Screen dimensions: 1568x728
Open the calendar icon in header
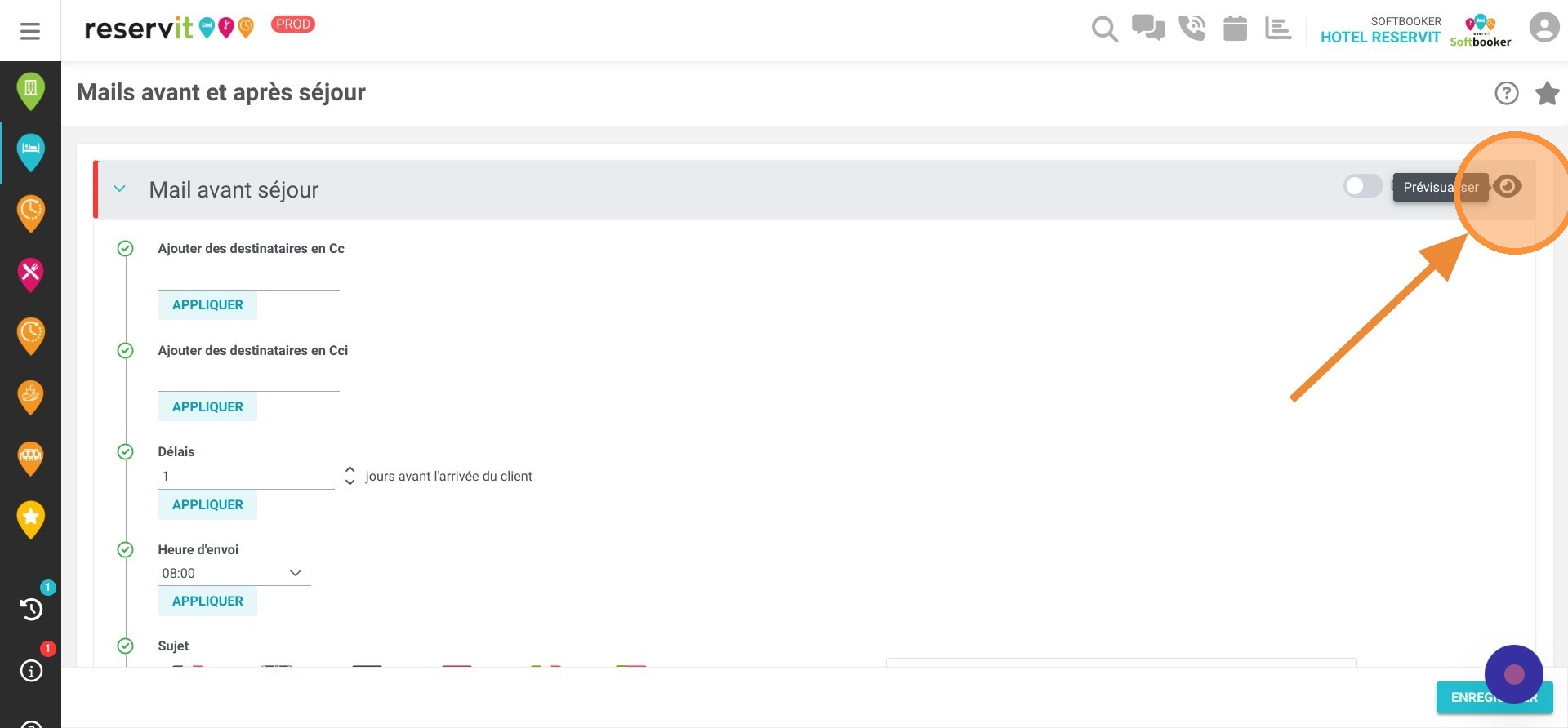1235,28
